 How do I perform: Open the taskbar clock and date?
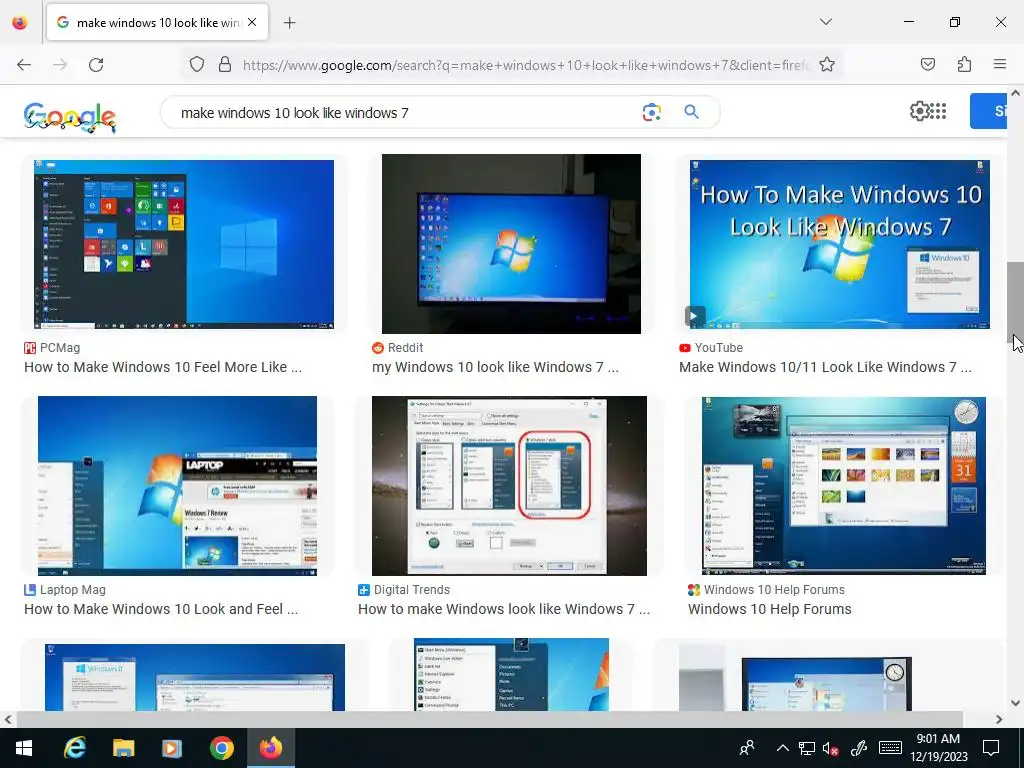tap(938, 748)
